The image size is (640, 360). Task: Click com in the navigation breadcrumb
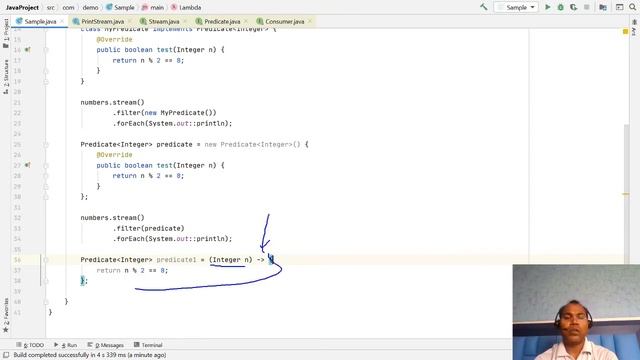click(x=68, y=7)
